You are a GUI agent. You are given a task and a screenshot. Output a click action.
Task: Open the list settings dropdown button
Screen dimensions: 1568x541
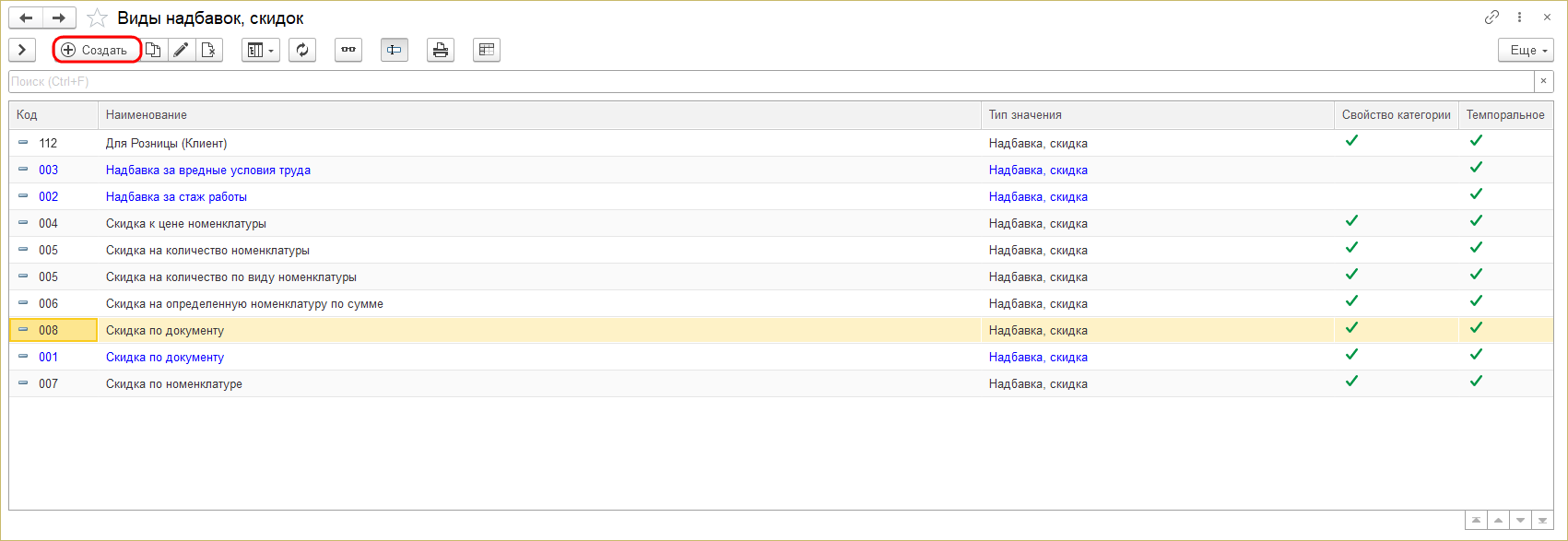tap(260, 50)
